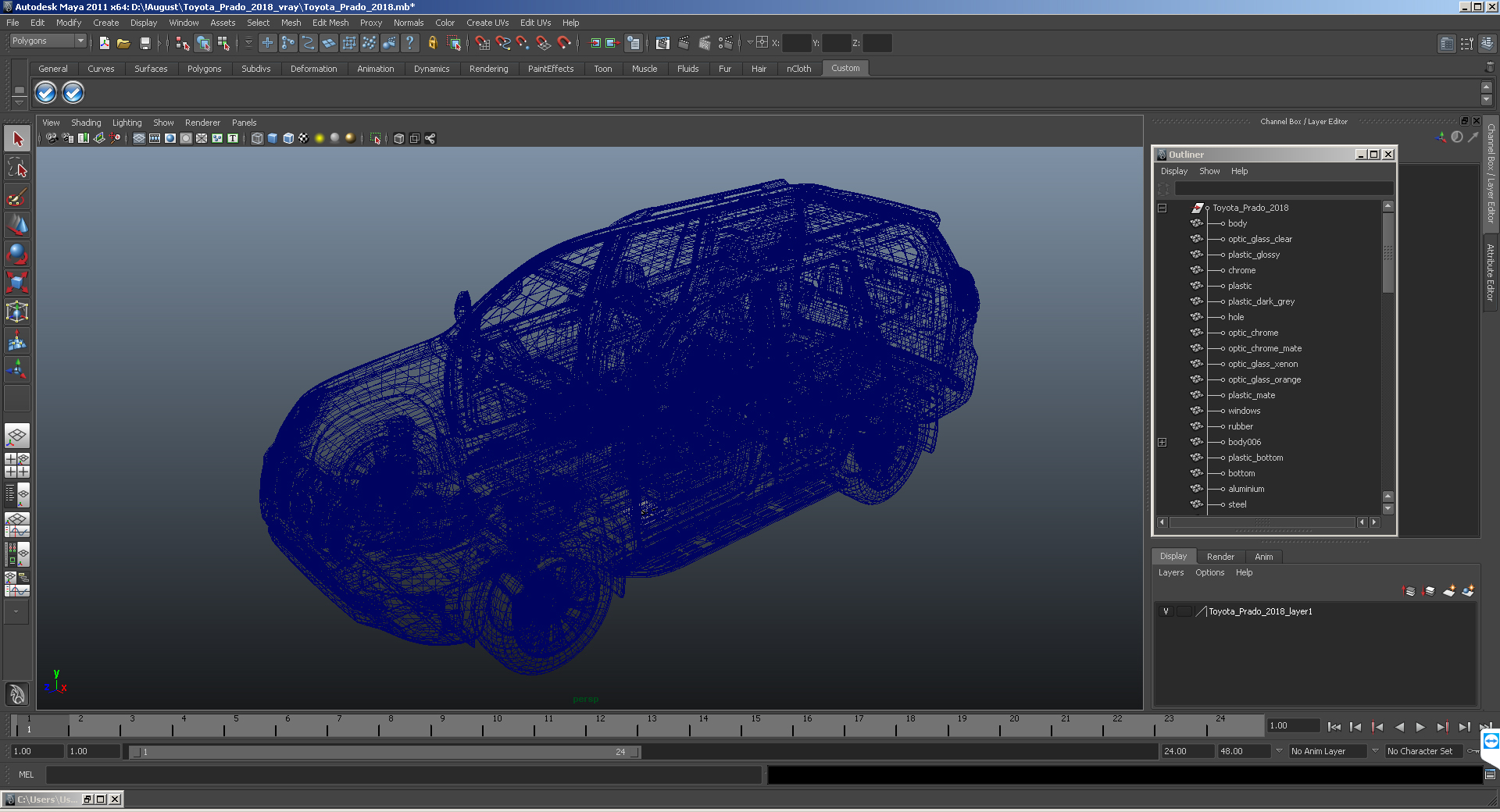Collapse the Toyota_Prado_2018 group in Outliner
The image size is (1500, 812).
pos(1162,208)
